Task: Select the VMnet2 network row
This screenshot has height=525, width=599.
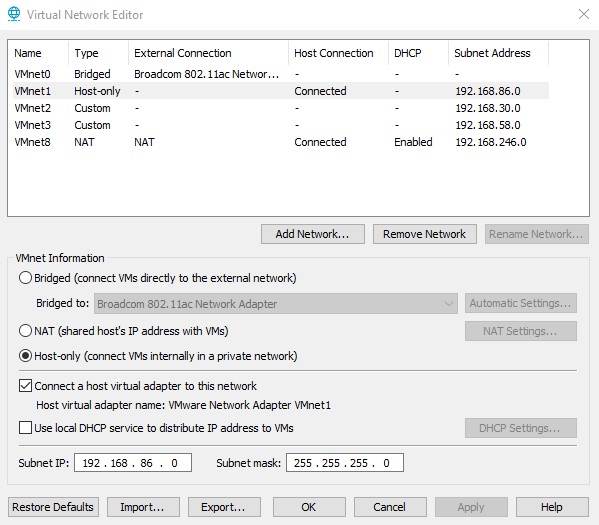Action: point(281,108)
